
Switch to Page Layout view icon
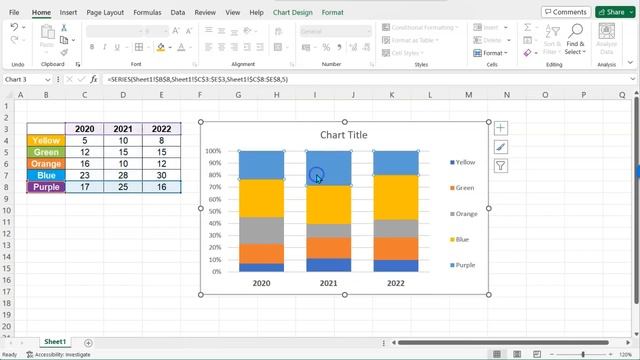517,354
